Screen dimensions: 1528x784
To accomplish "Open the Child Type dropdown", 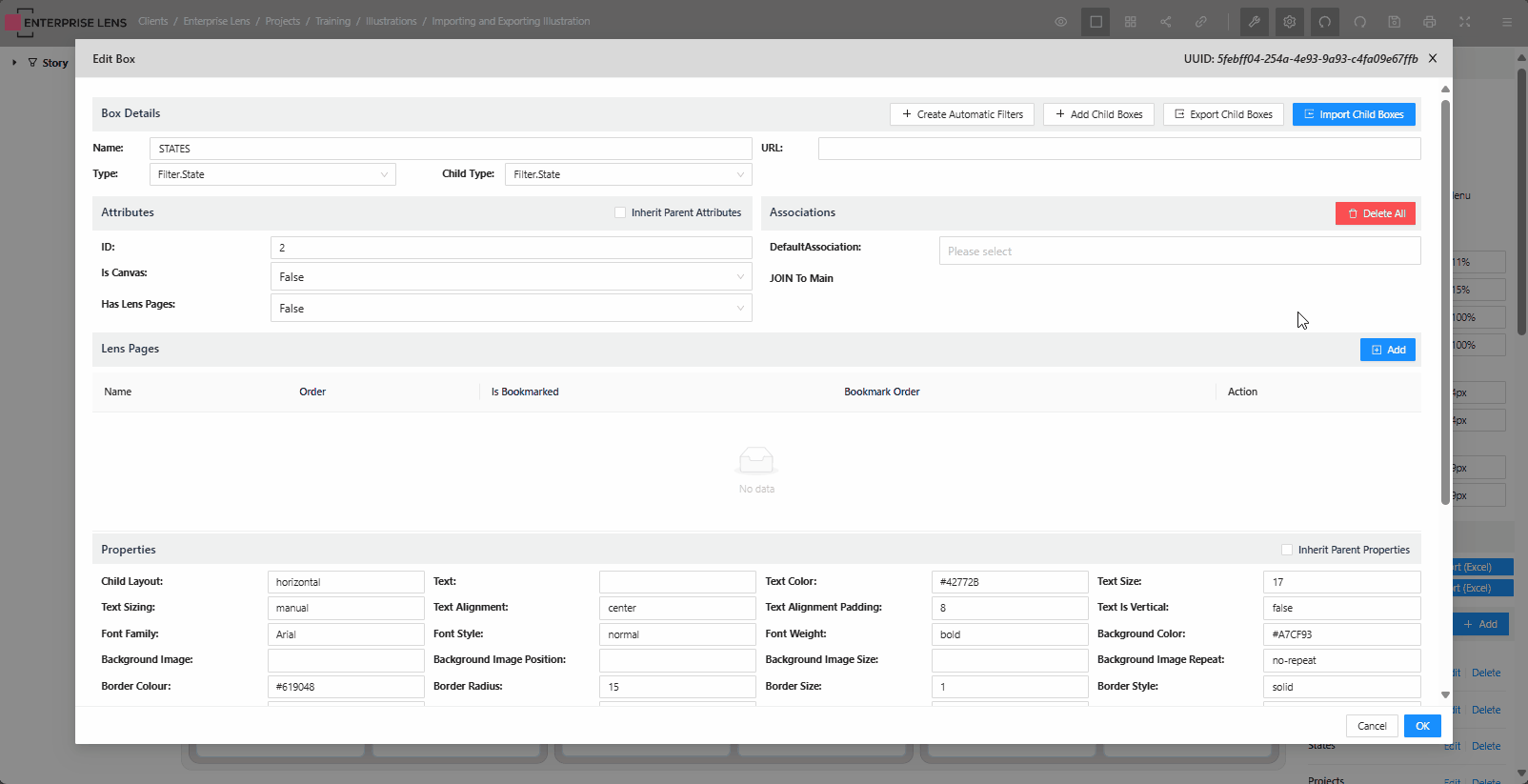I will 628,174.
